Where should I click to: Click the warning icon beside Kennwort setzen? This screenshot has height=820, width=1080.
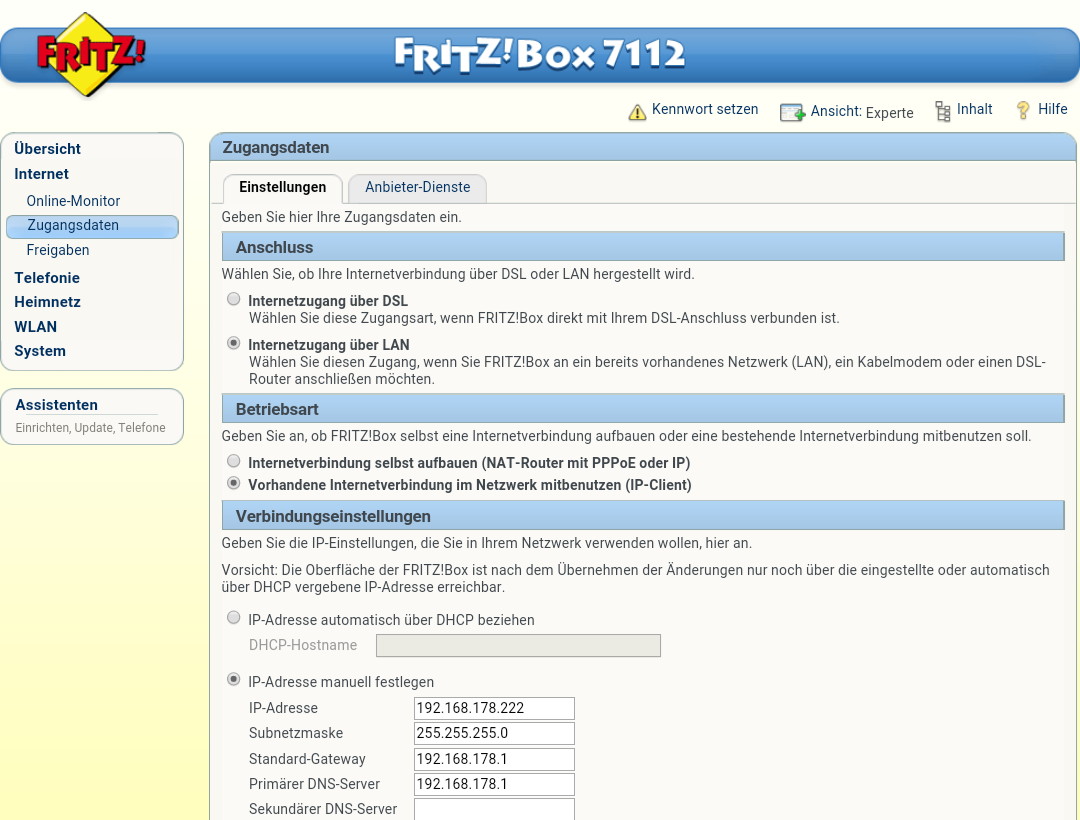click(x=637, y=112)
